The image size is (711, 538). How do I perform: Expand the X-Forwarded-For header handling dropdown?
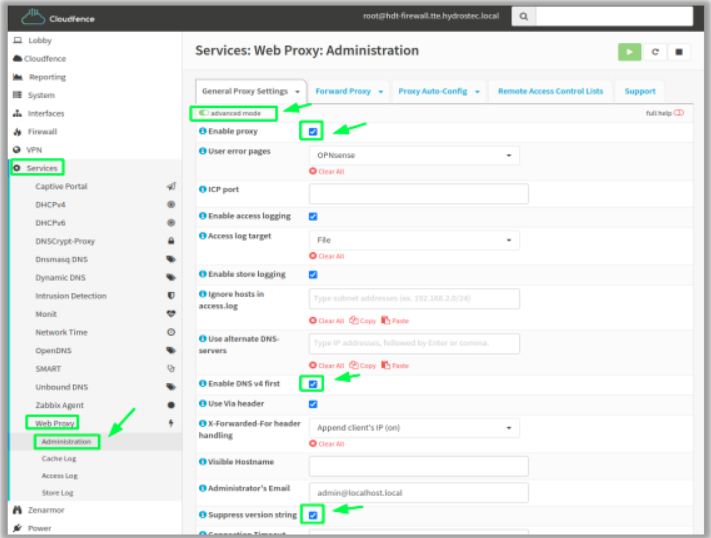[x=414, y=428]
